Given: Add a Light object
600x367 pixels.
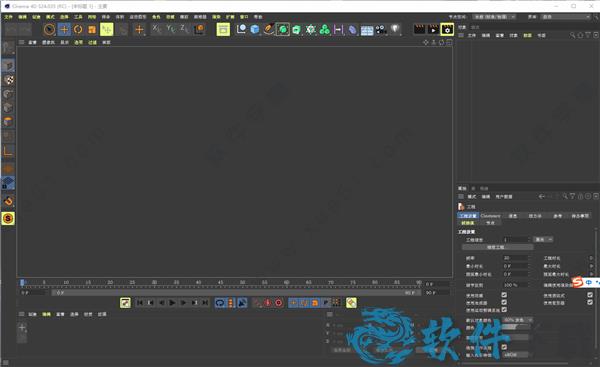Looking at the screenshot, I should [x=395, y=29].
